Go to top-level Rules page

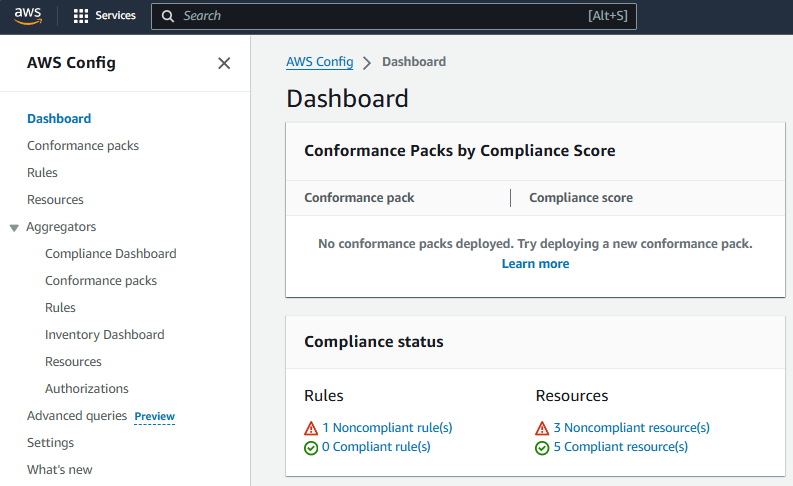click(x=42, y=172)
